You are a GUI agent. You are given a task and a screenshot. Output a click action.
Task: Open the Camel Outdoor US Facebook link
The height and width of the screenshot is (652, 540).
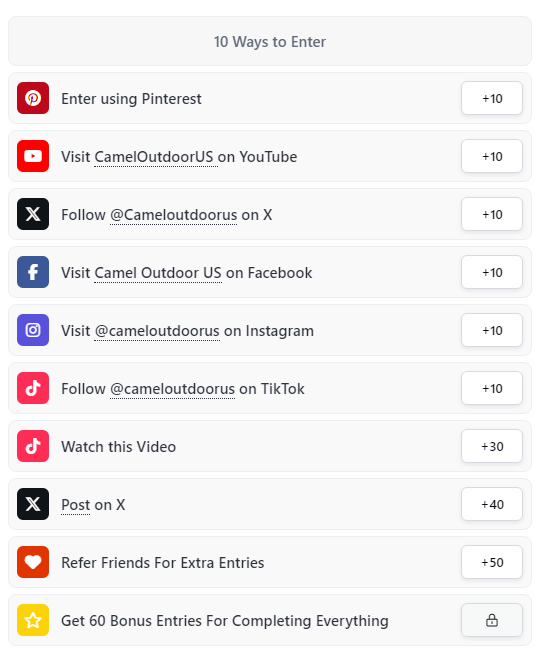click(158, 273)
